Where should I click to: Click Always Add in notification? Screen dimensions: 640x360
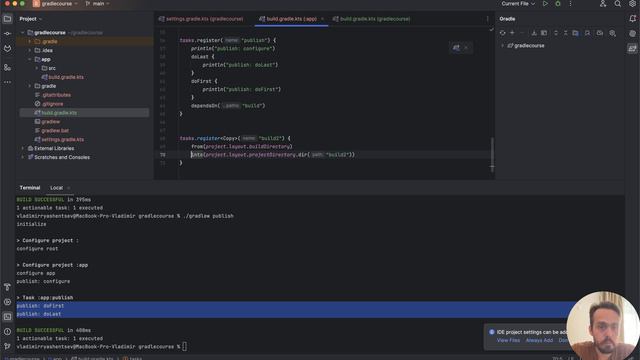coord(539,340)
